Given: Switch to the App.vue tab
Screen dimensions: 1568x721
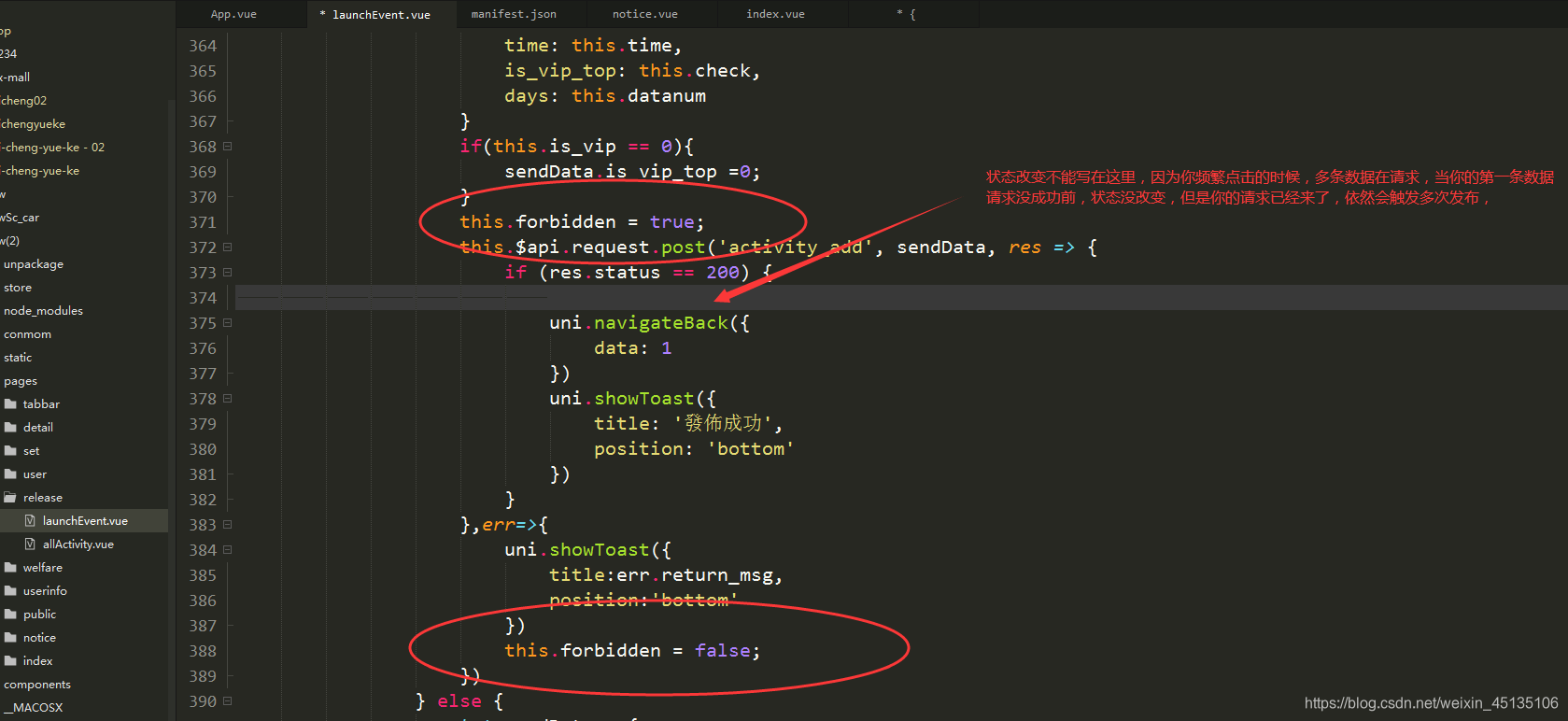Looking at the screenshot, I should click(233, 14).
